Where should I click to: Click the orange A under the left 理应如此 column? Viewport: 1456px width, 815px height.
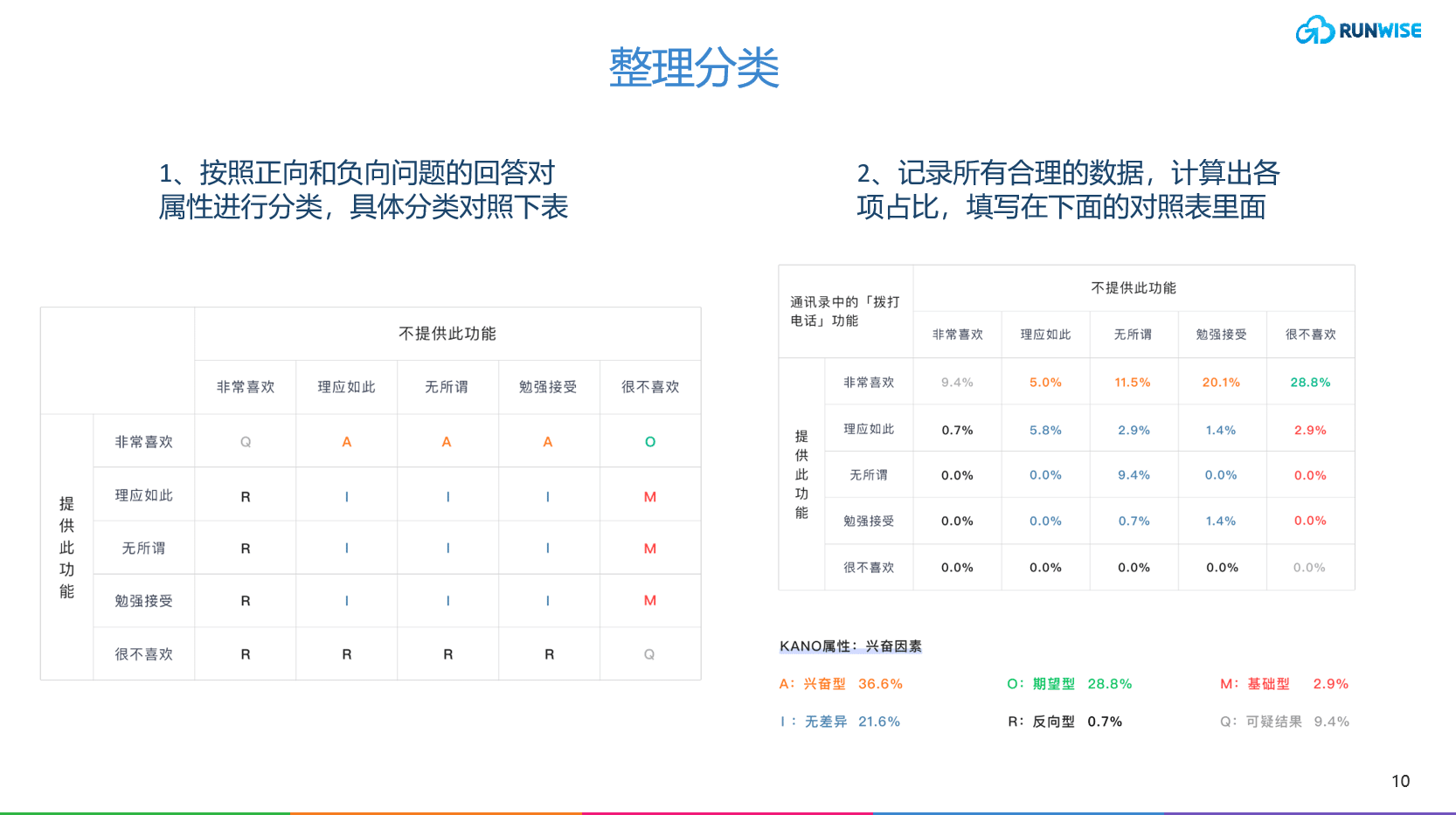(x=347, y=442)
